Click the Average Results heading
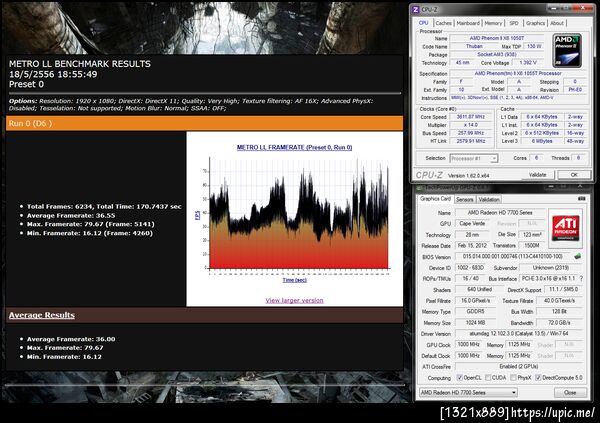 (42, 315)
